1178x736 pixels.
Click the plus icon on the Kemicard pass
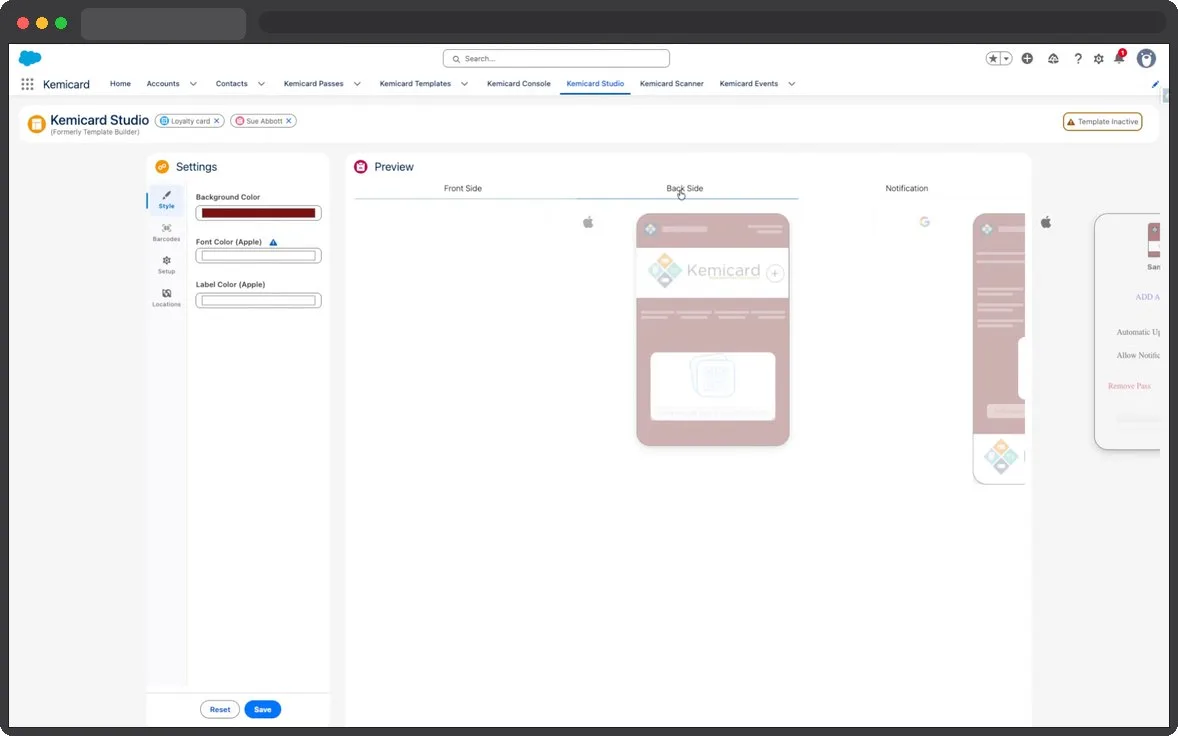point(775,273)
